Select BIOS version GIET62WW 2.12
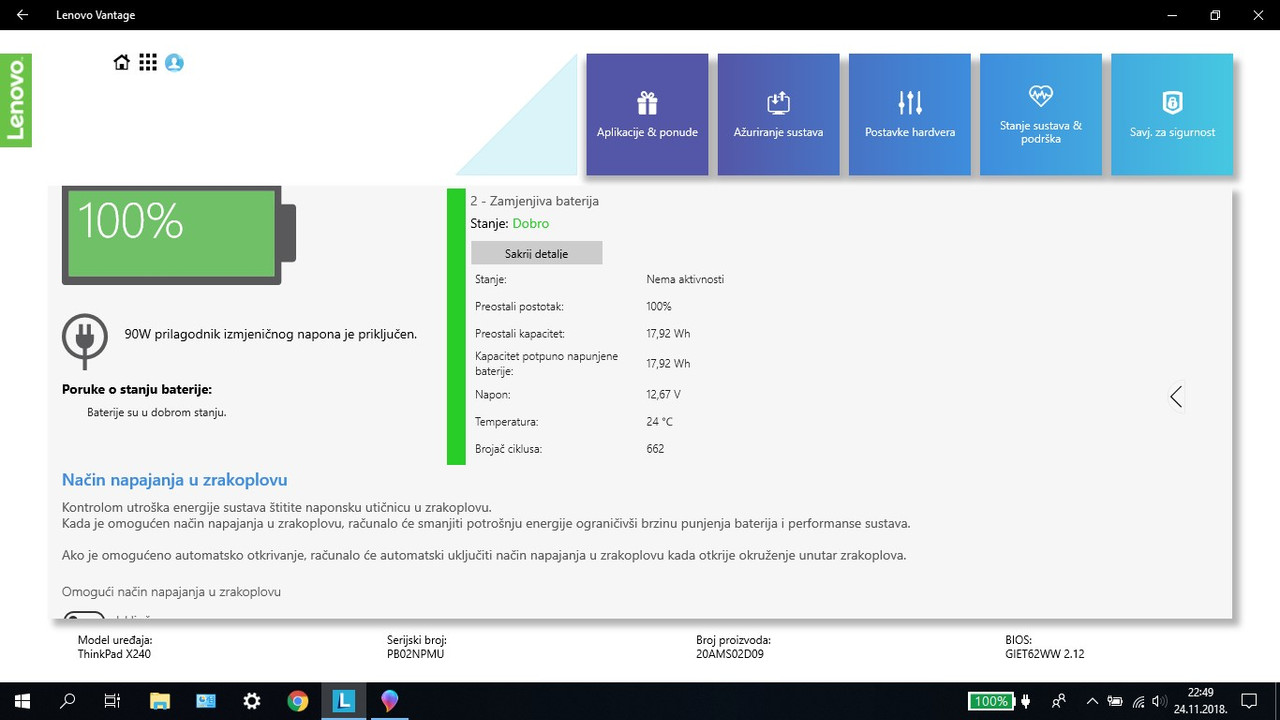Screen dimensions: 1280x720 point(1044,654)
